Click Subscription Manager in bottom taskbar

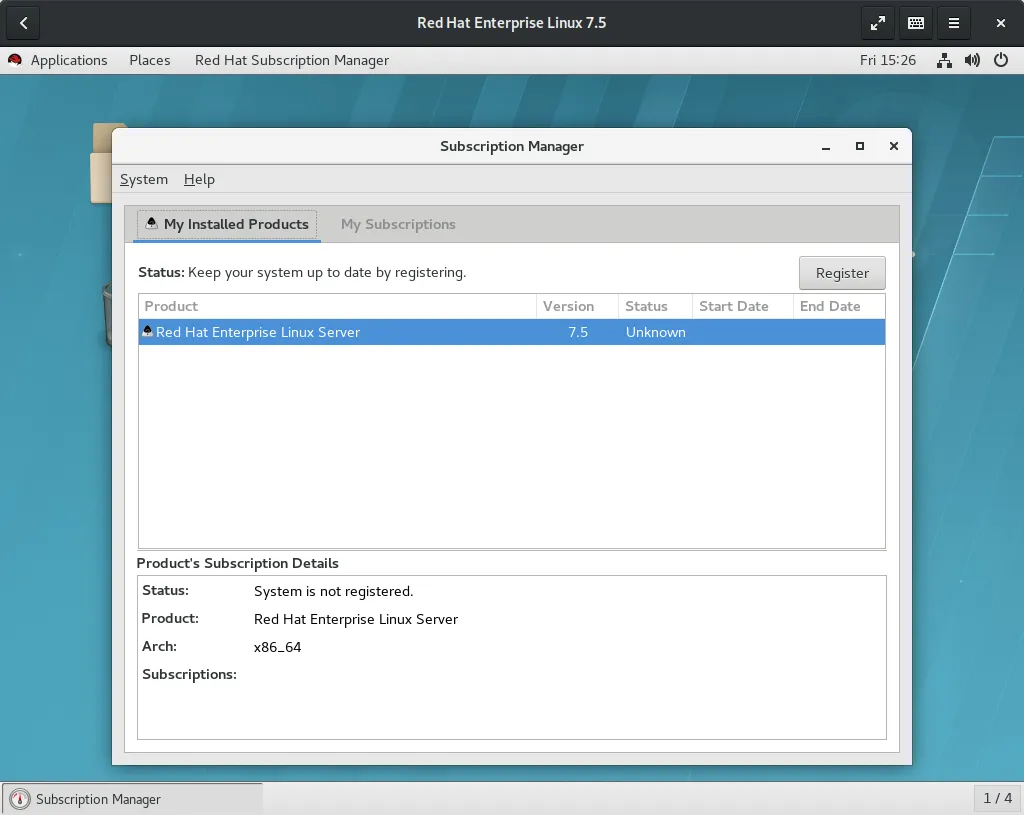pos(98,799)
